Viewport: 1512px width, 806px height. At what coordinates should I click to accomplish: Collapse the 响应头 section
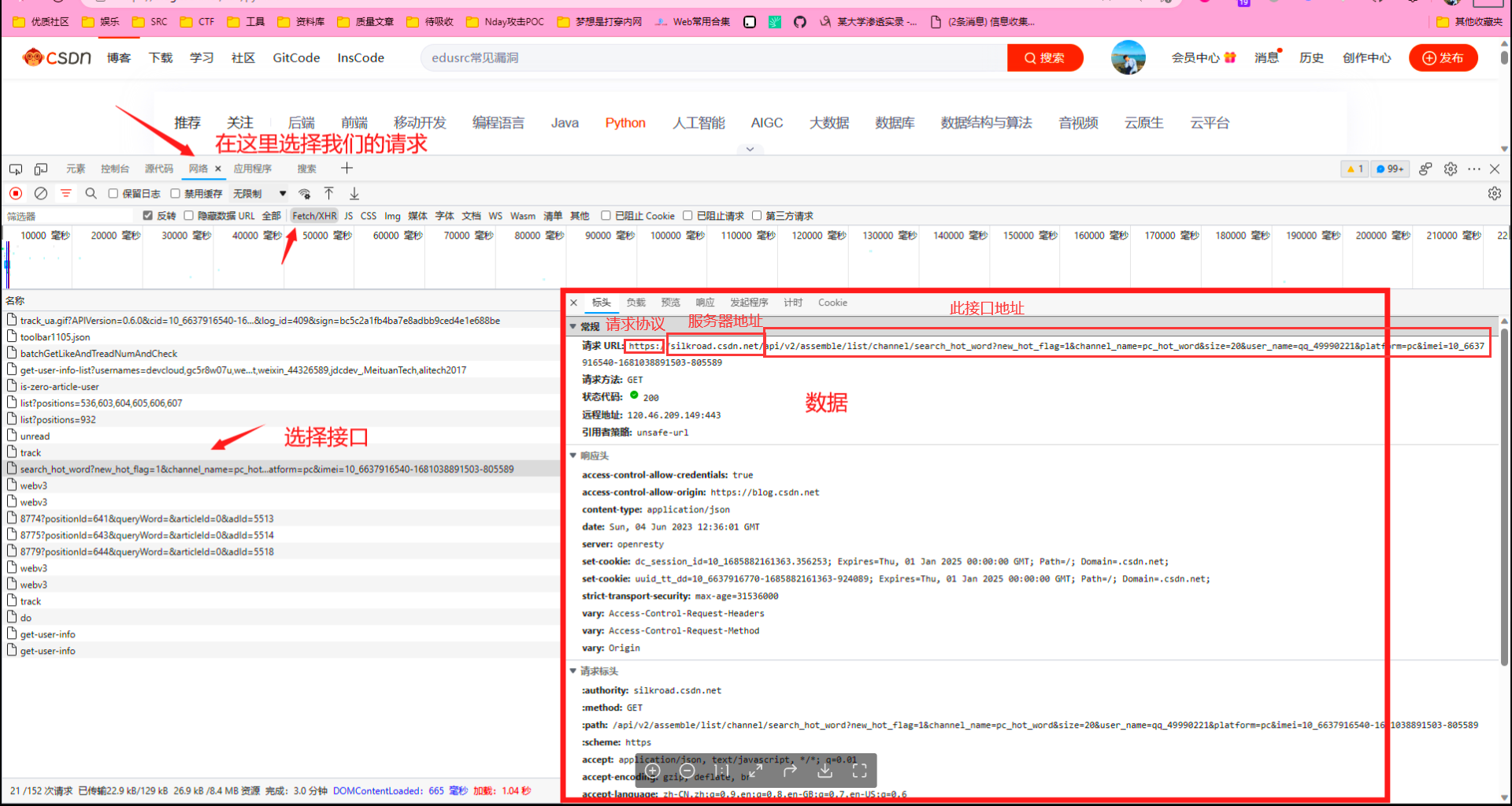click(573, 455)
